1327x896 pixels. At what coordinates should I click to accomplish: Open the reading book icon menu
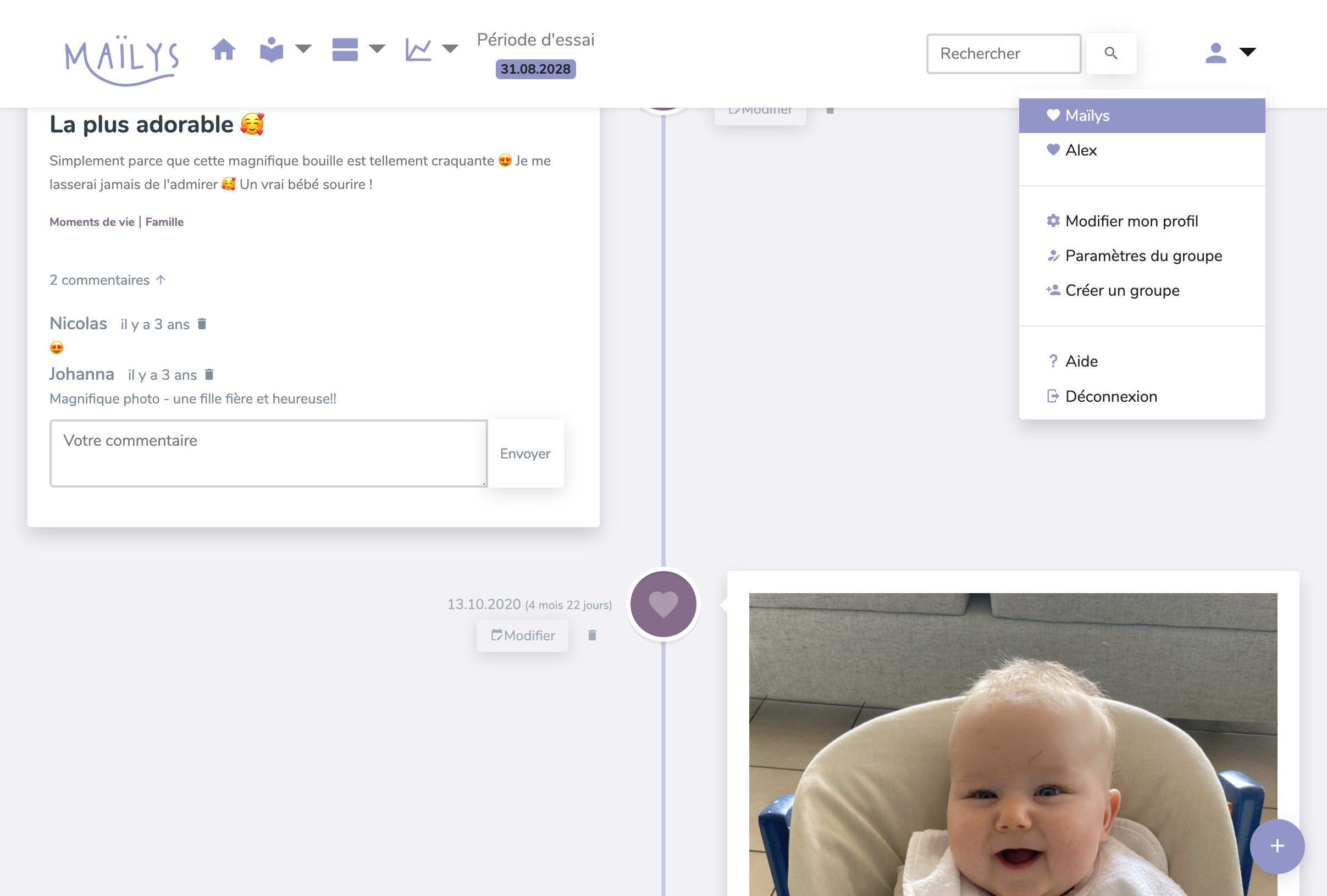point(271,49)
